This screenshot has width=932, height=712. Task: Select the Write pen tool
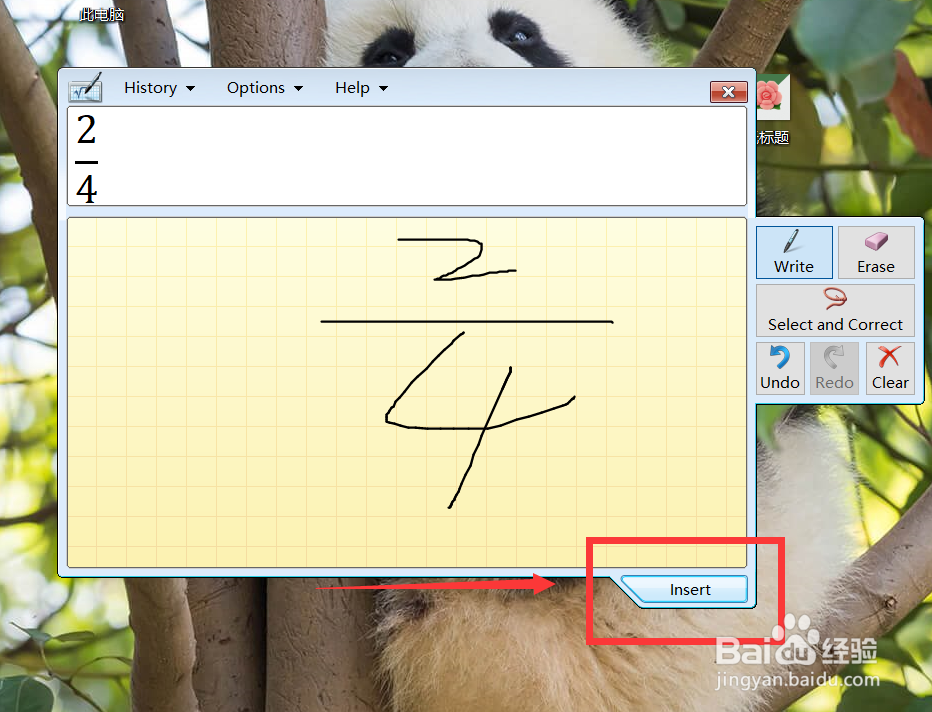coord(794,252)
